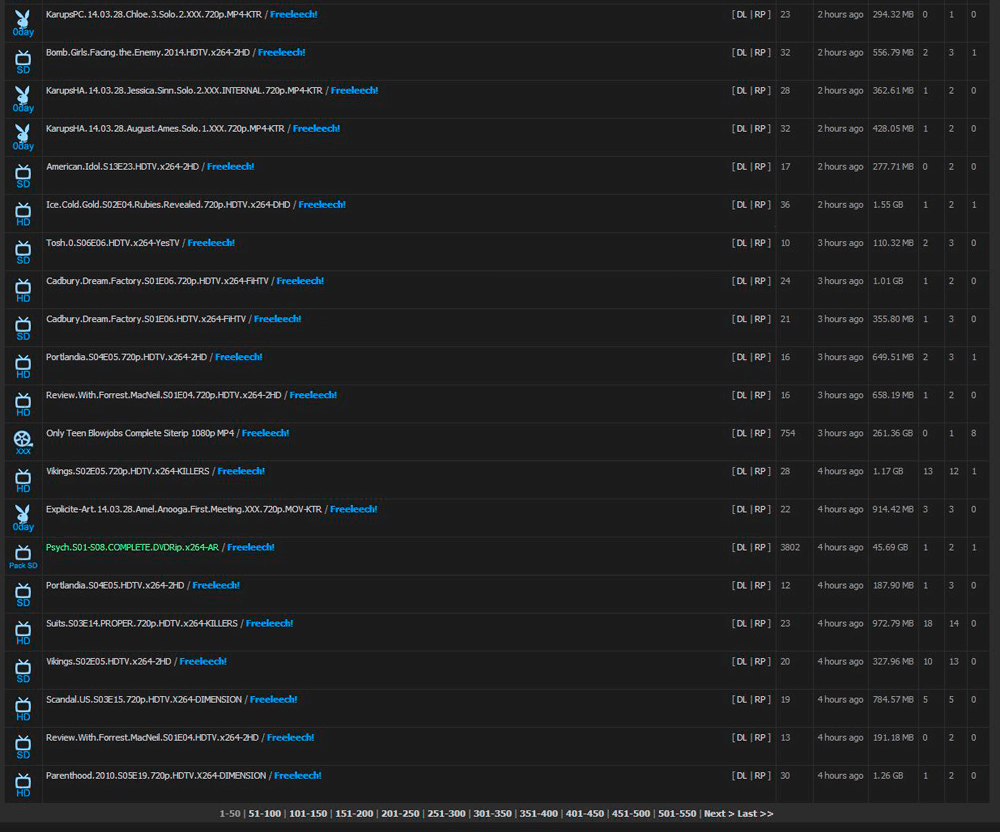Click the HD category icon beside Ice.Cold.Gold.S02E04
The height and width of the screenshot is (832, 1000).
point(23,214)
